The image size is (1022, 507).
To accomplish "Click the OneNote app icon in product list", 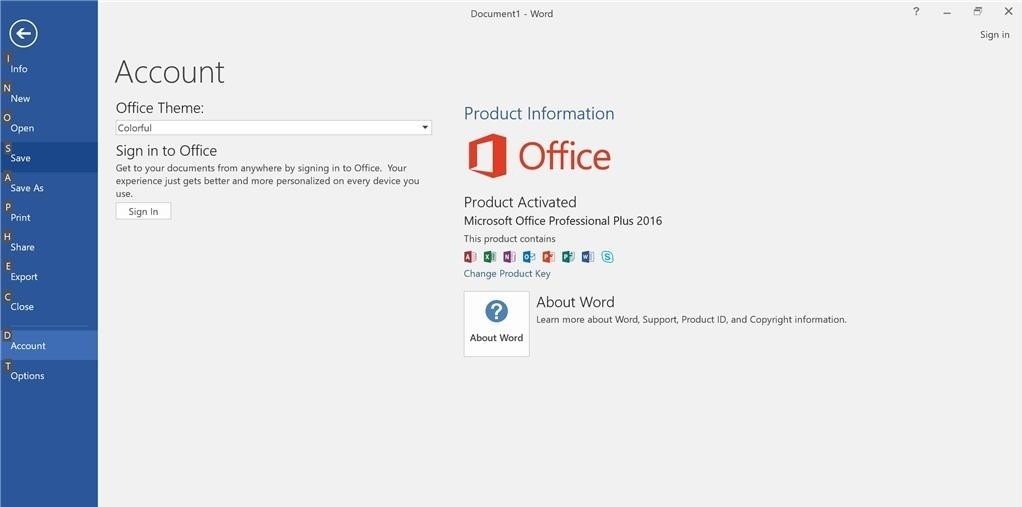I will point(509,257).
